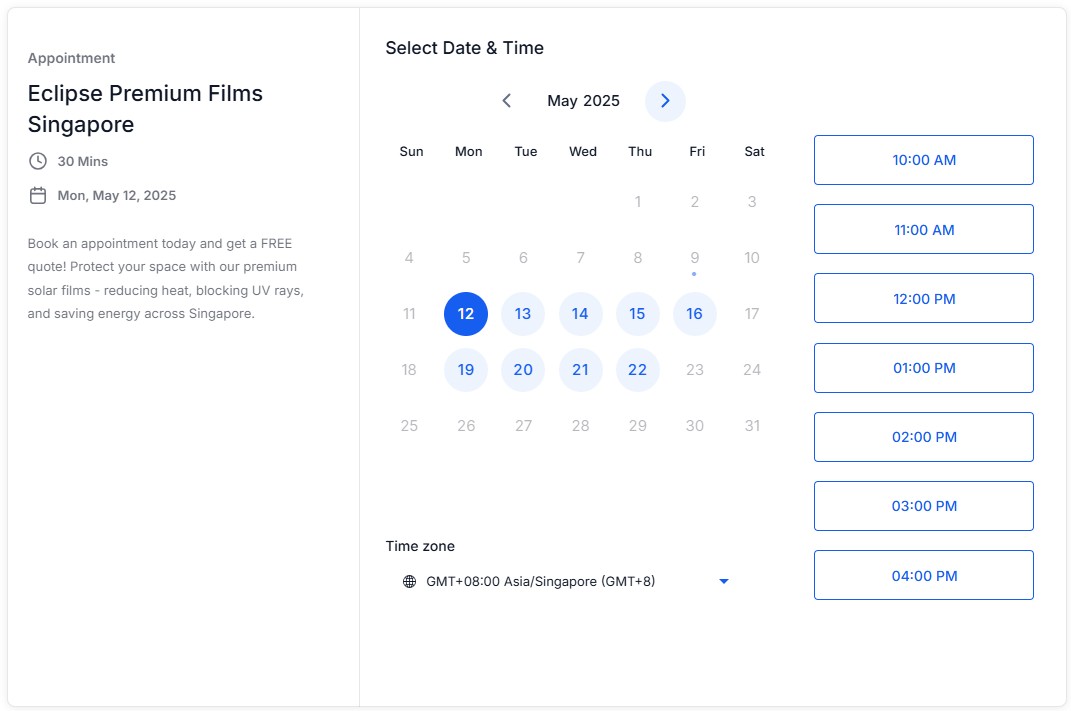Choose the 10:00 AM time slot
The image size is (1071, 711).
pyautogui.click(x=923, y=160)
